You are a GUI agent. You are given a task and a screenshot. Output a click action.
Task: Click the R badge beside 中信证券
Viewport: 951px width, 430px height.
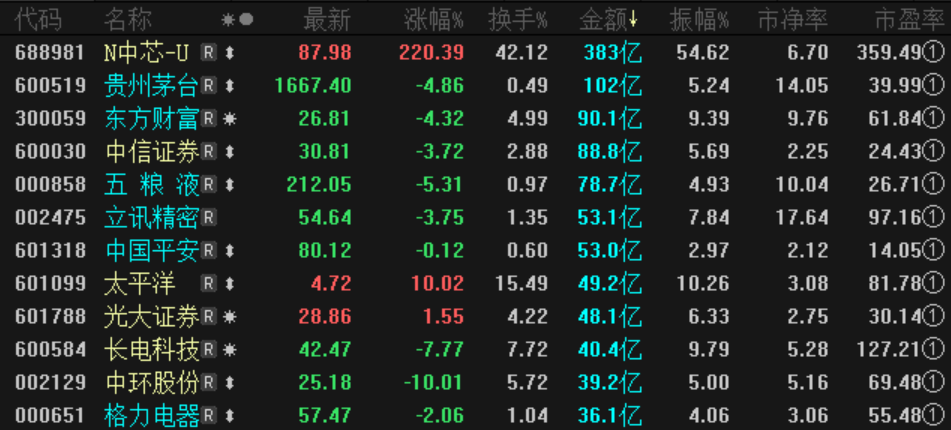209,152
